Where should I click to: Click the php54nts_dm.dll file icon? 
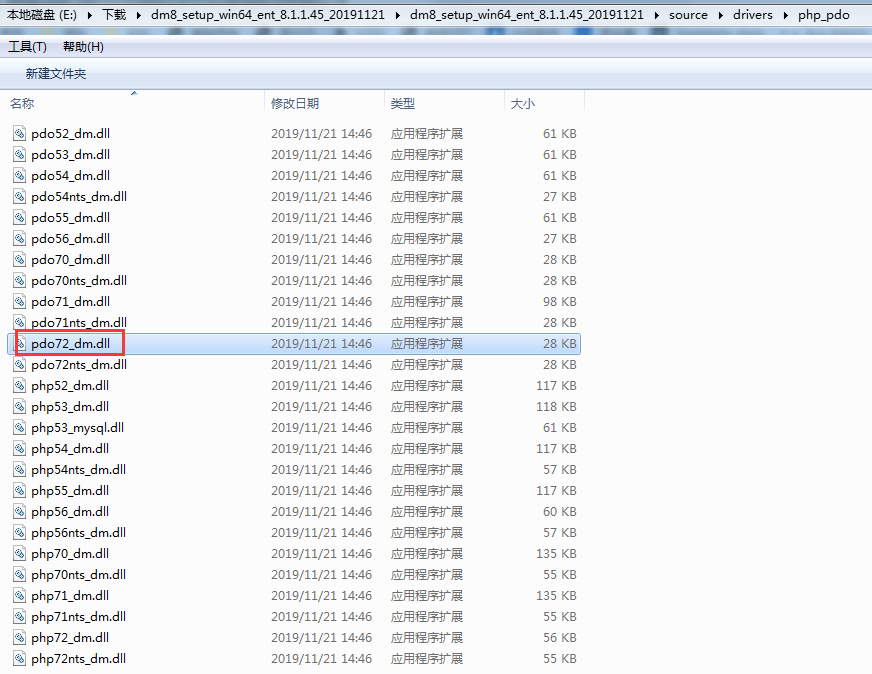click(19, 469)
